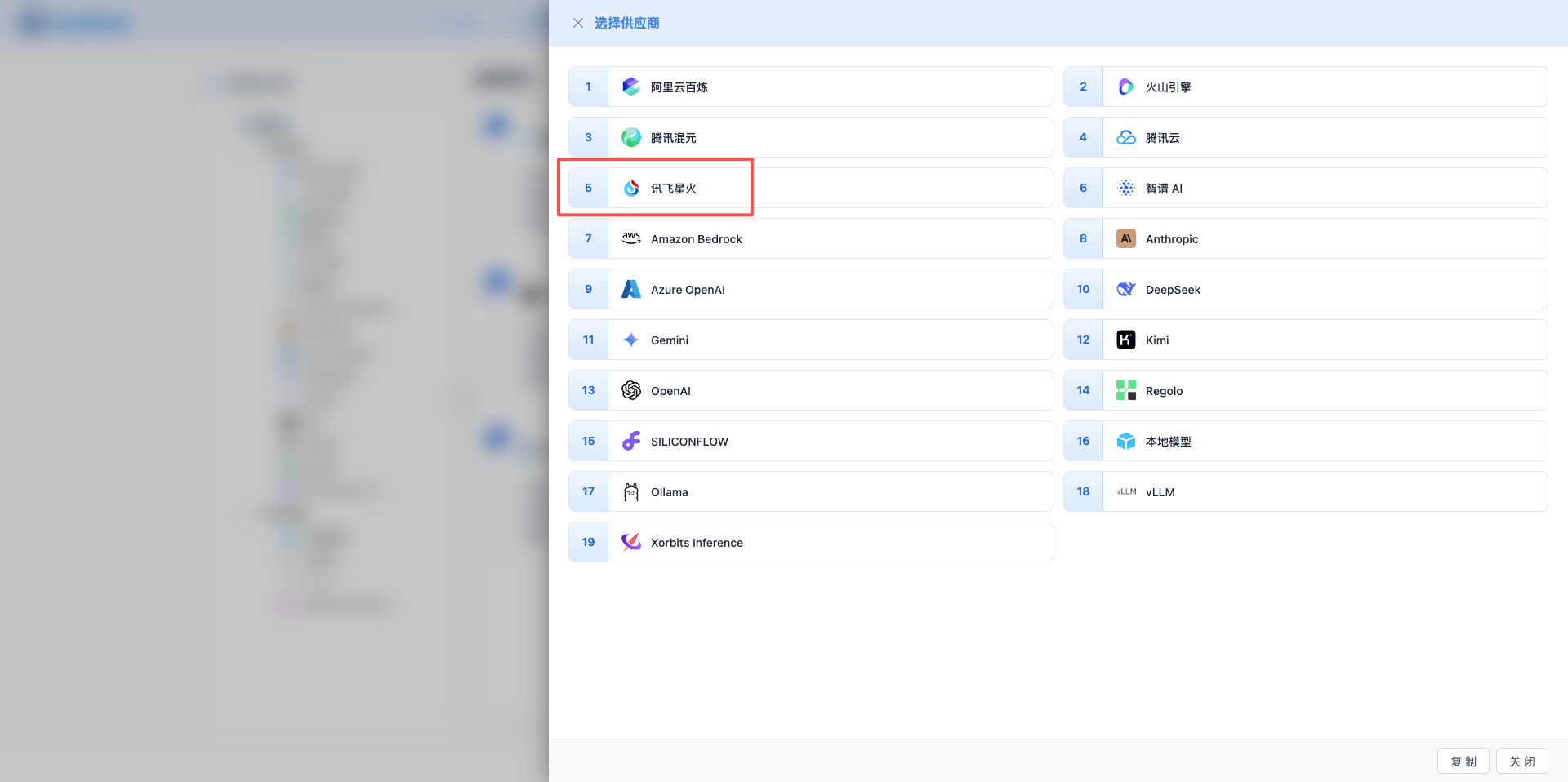Viewport: 1568px width, 782px height.
Task: Select the Xorbits Inference logo
Action: 630,542
